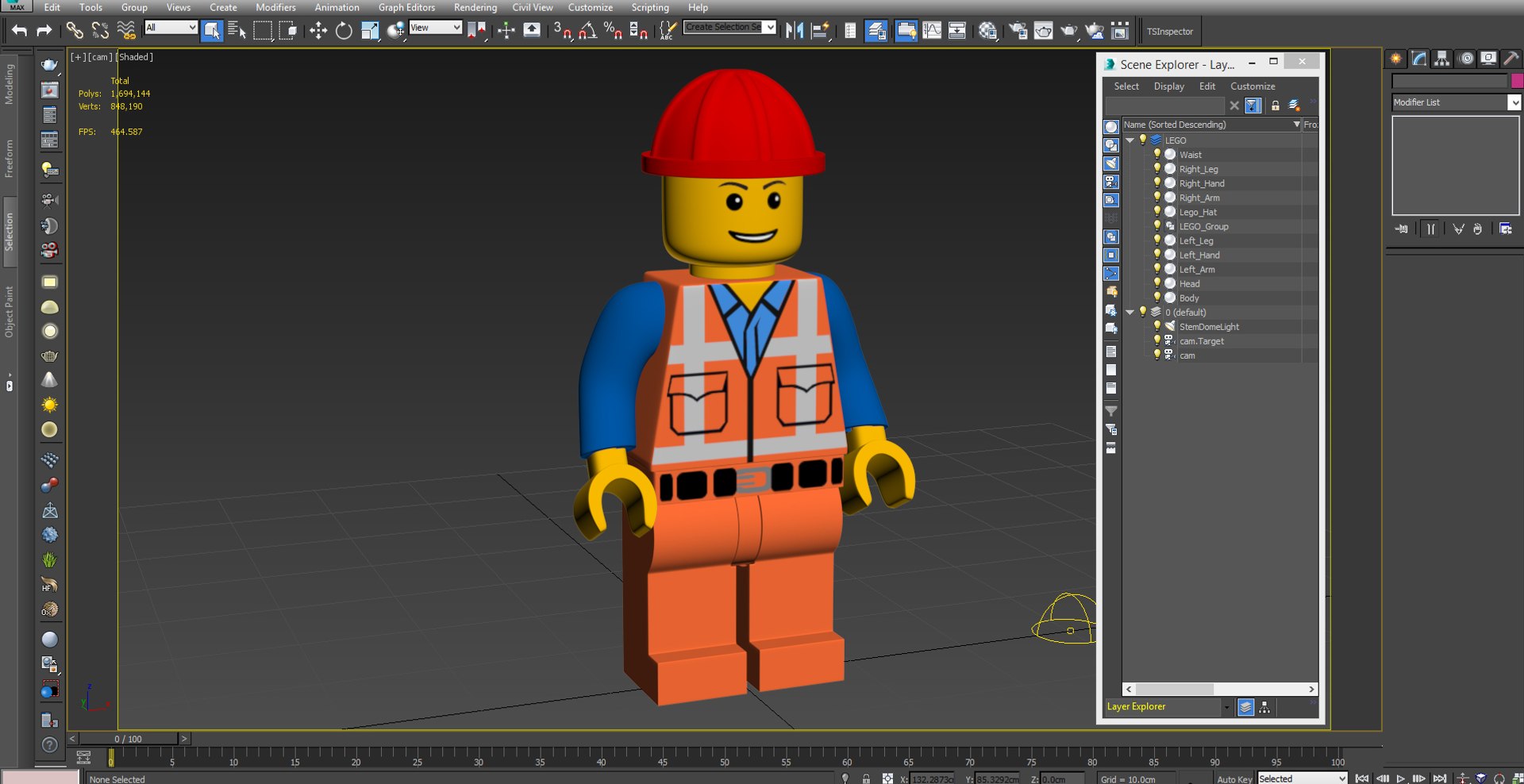Viewport: 1524px width, 784px height.
Task: Click the Bind to Space Warp icon
Action: click(125, 31)
